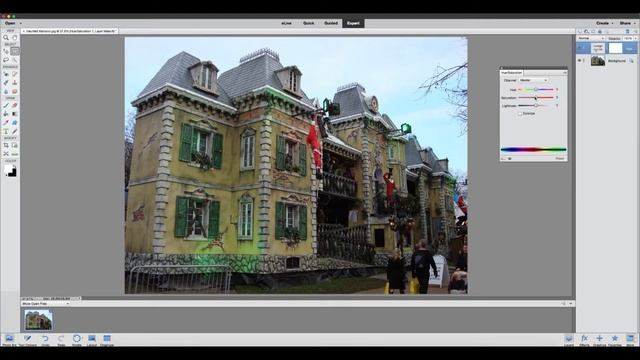Viewport: 640px width, 360px height.
Task: Select the Brush tool
Action: [6, 105]
